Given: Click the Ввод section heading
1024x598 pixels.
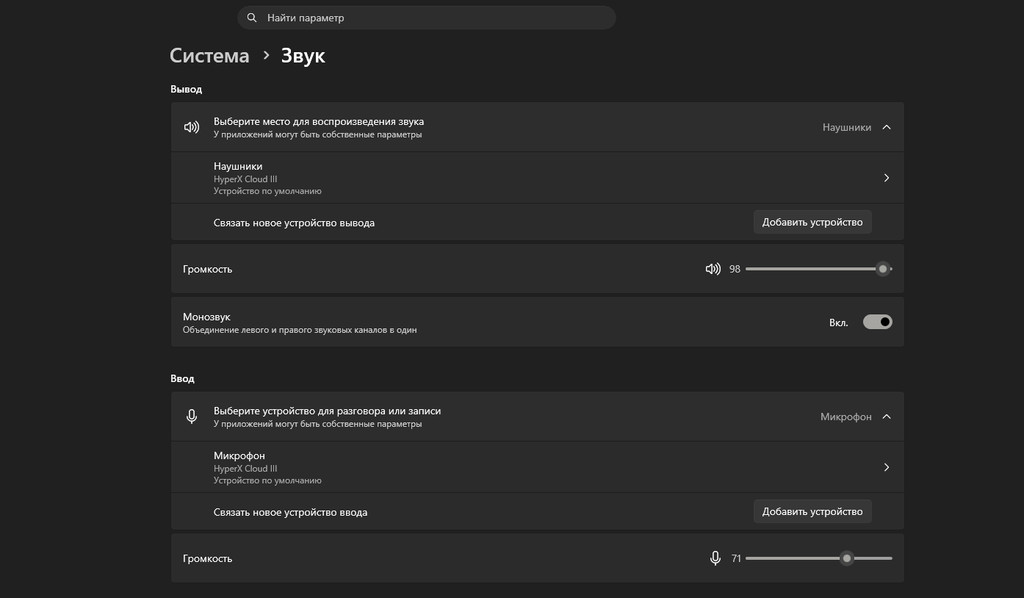Looking at the screenshot, I should [x=182, y=379].
